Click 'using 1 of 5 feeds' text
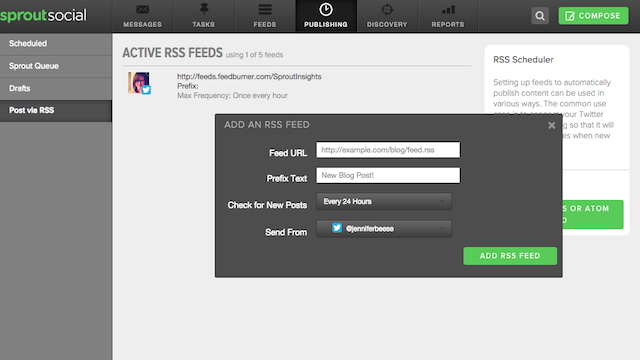Screen dimensions: 640x360 click(254, 55)
